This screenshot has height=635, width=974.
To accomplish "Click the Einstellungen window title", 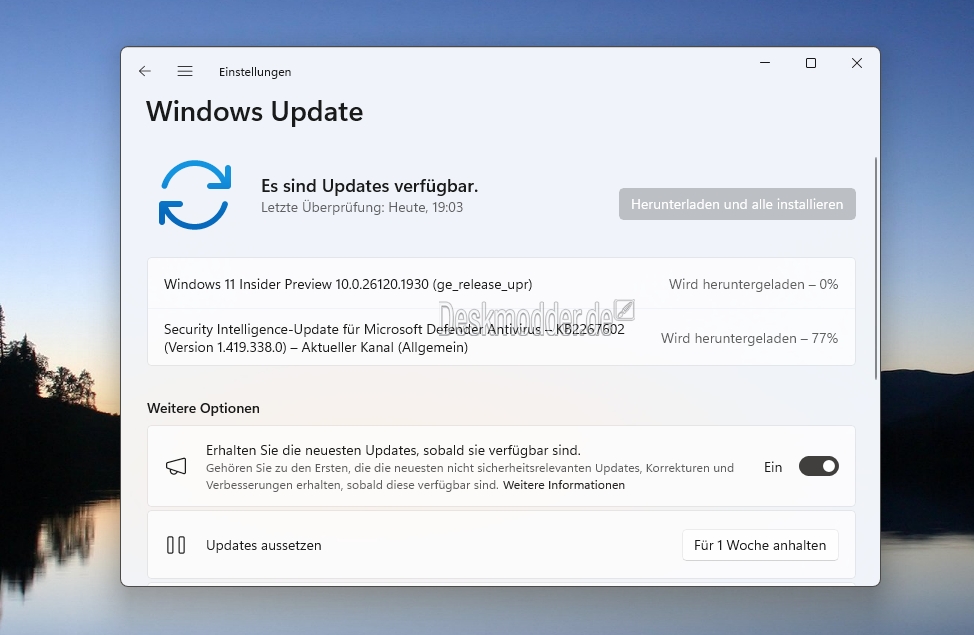I will [x=255, y=71].
